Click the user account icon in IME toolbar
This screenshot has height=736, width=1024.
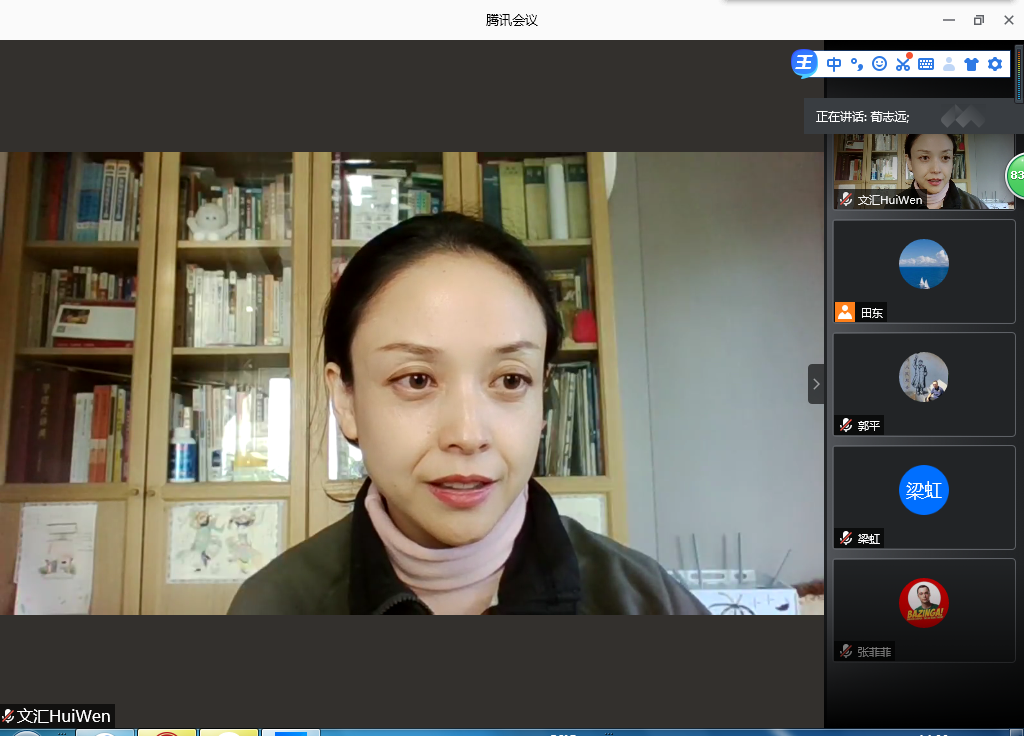(x=949, y=64)
